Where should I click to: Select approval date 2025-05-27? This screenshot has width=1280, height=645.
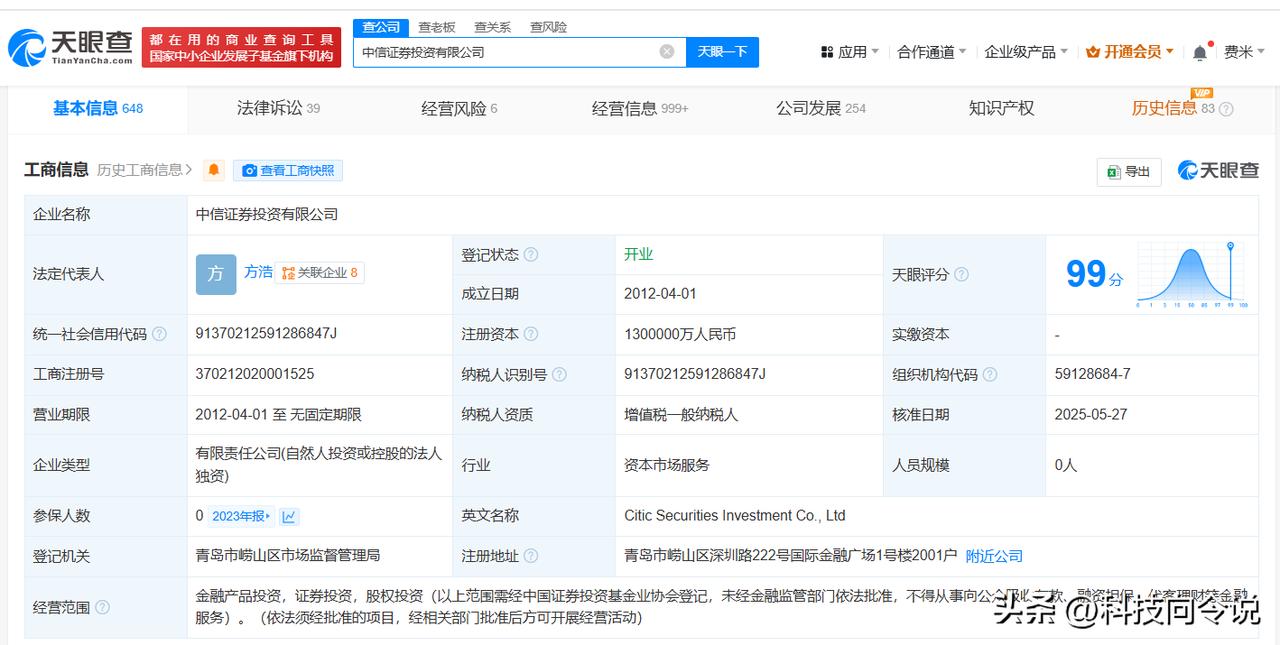(1092, 414)
